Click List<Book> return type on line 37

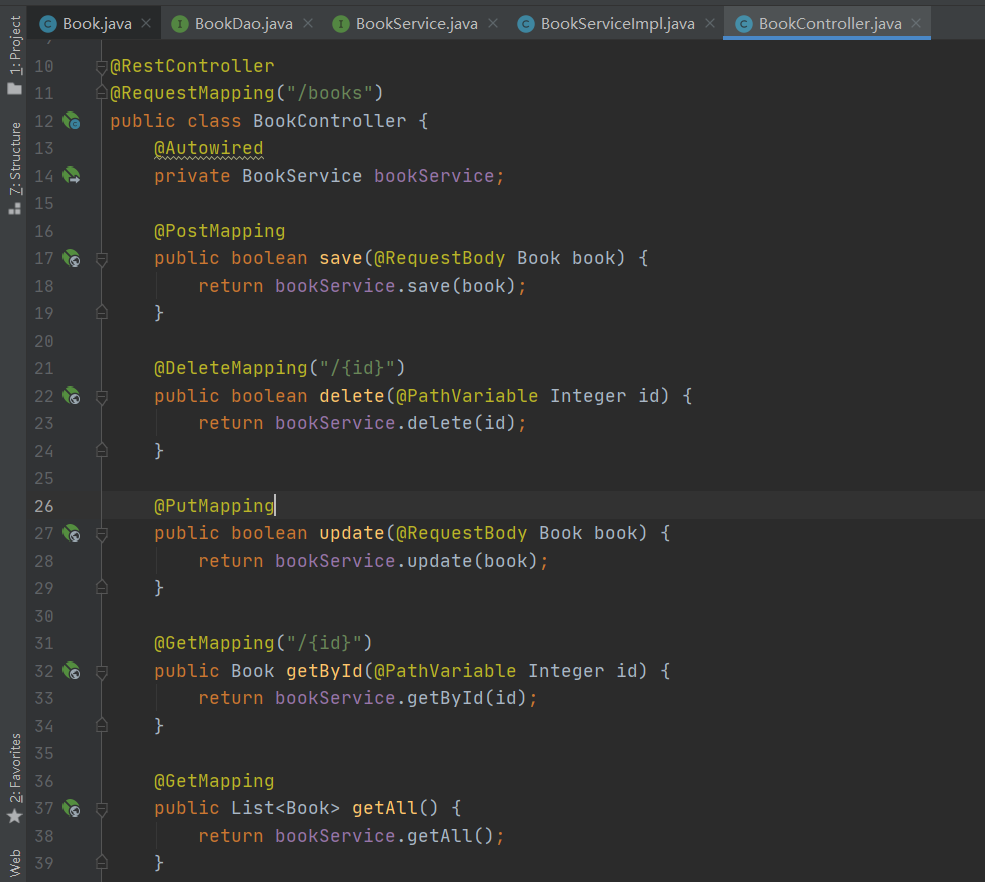point(285,808)
